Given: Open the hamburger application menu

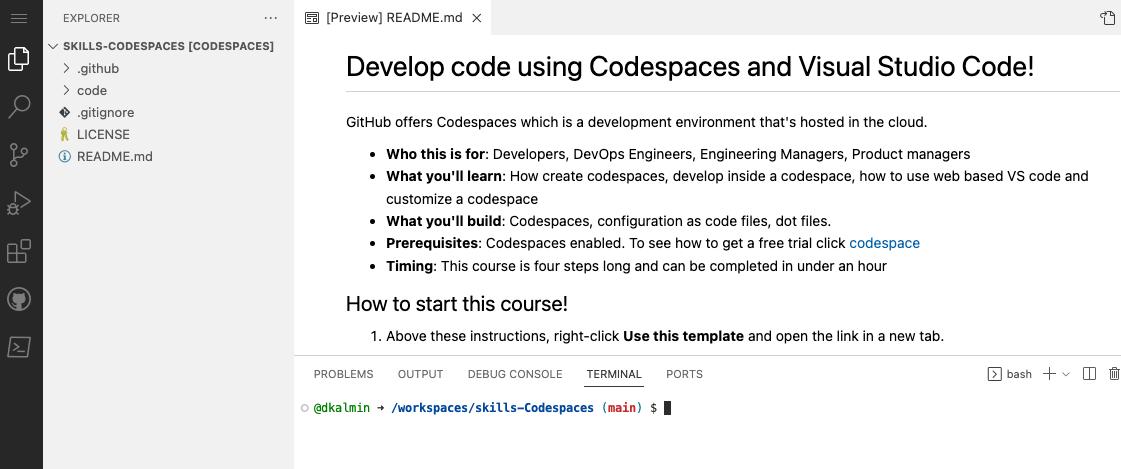Looking at the screenshot, I should point(19,18).
